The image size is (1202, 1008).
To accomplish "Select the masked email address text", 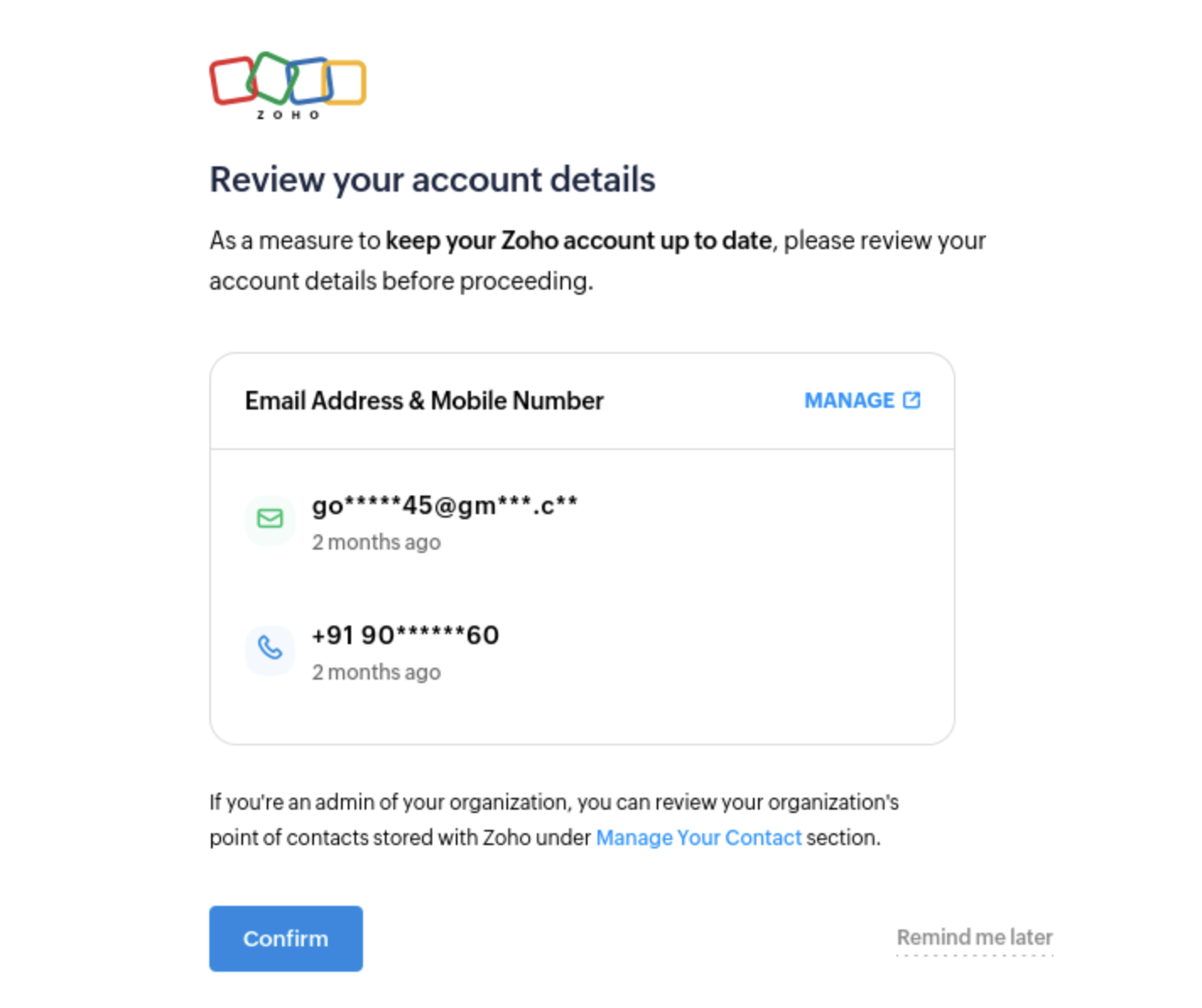I will (445, 506).
